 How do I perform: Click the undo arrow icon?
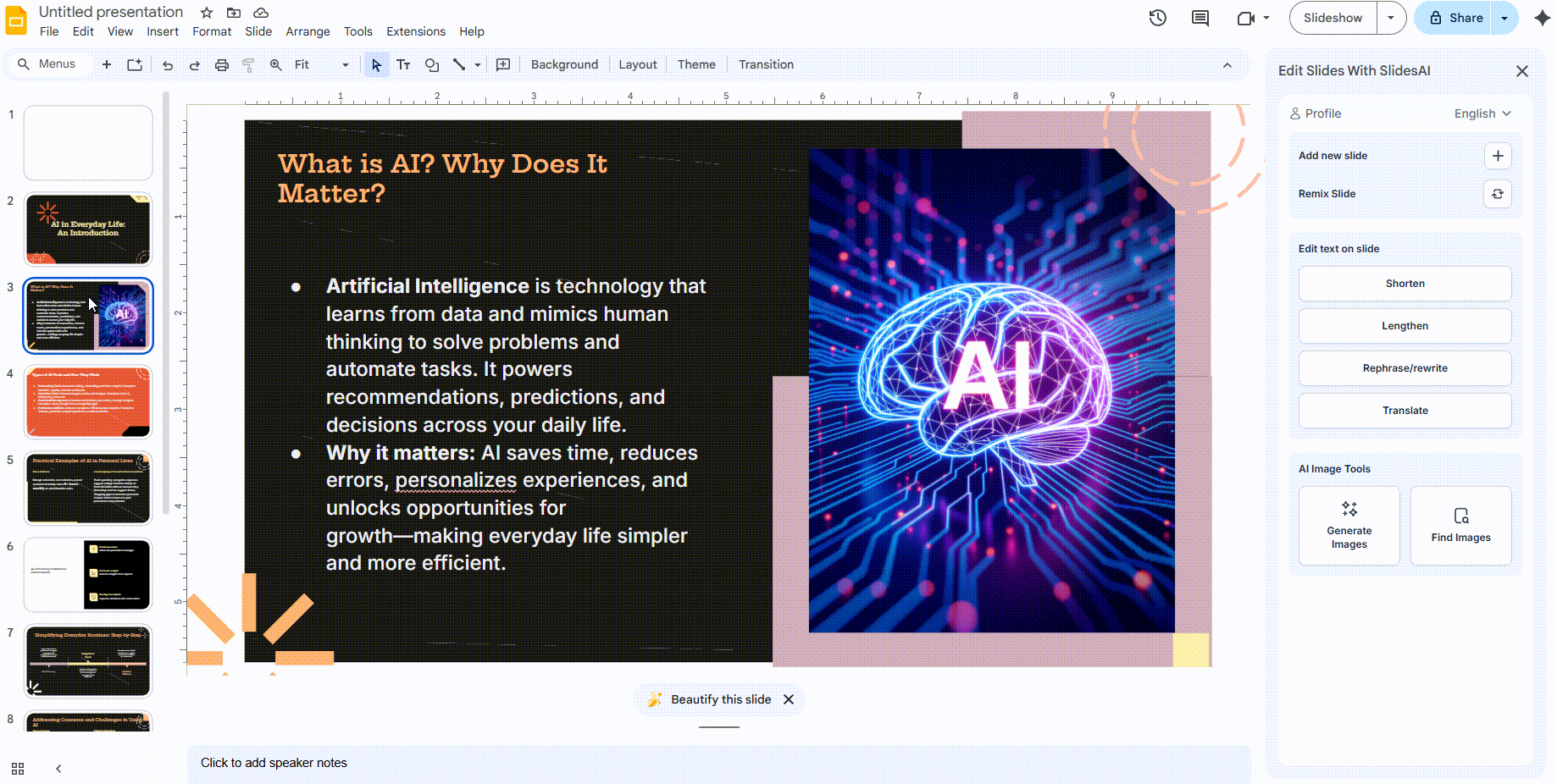(168, 65)
